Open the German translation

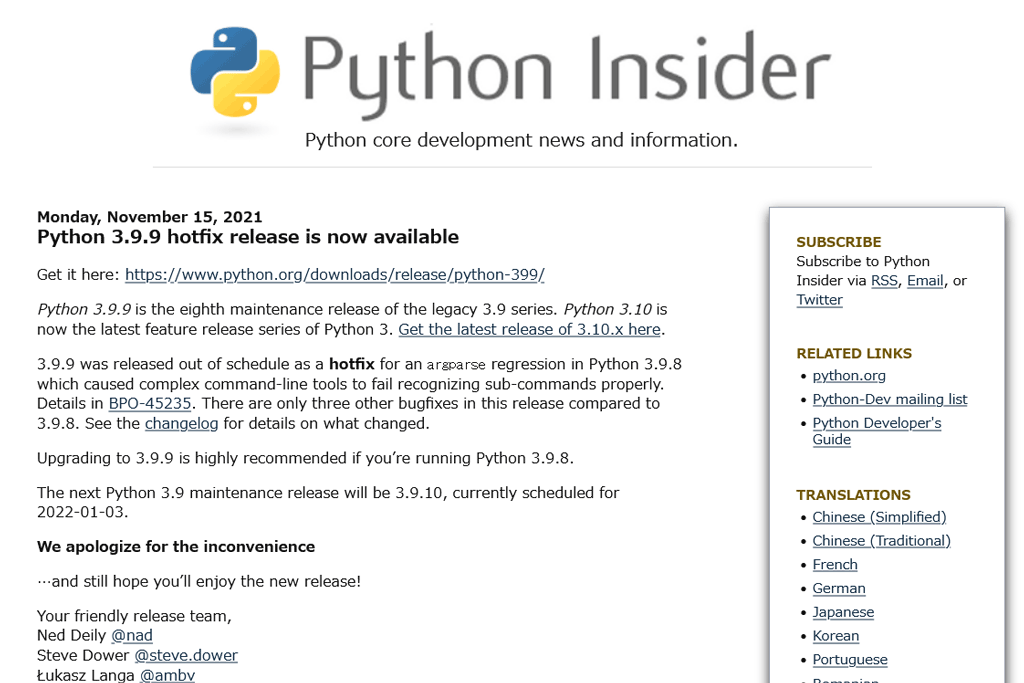pos(838,588)
